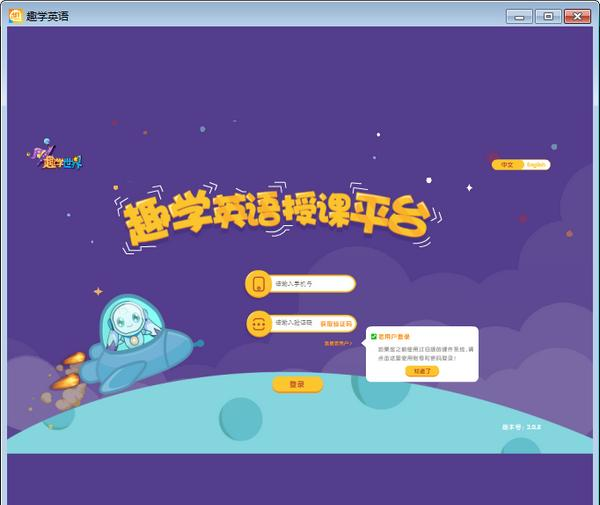This screenshot has width=600, height=505.
Task: Switch language to English
Action: point(536,165)
